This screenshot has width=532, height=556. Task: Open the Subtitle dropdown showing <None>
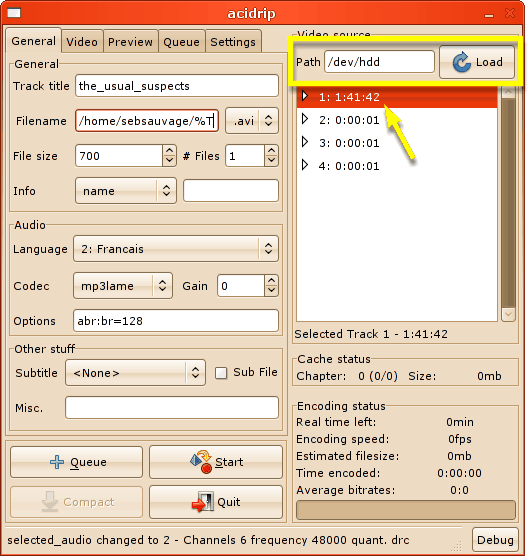tap(135, 373)
